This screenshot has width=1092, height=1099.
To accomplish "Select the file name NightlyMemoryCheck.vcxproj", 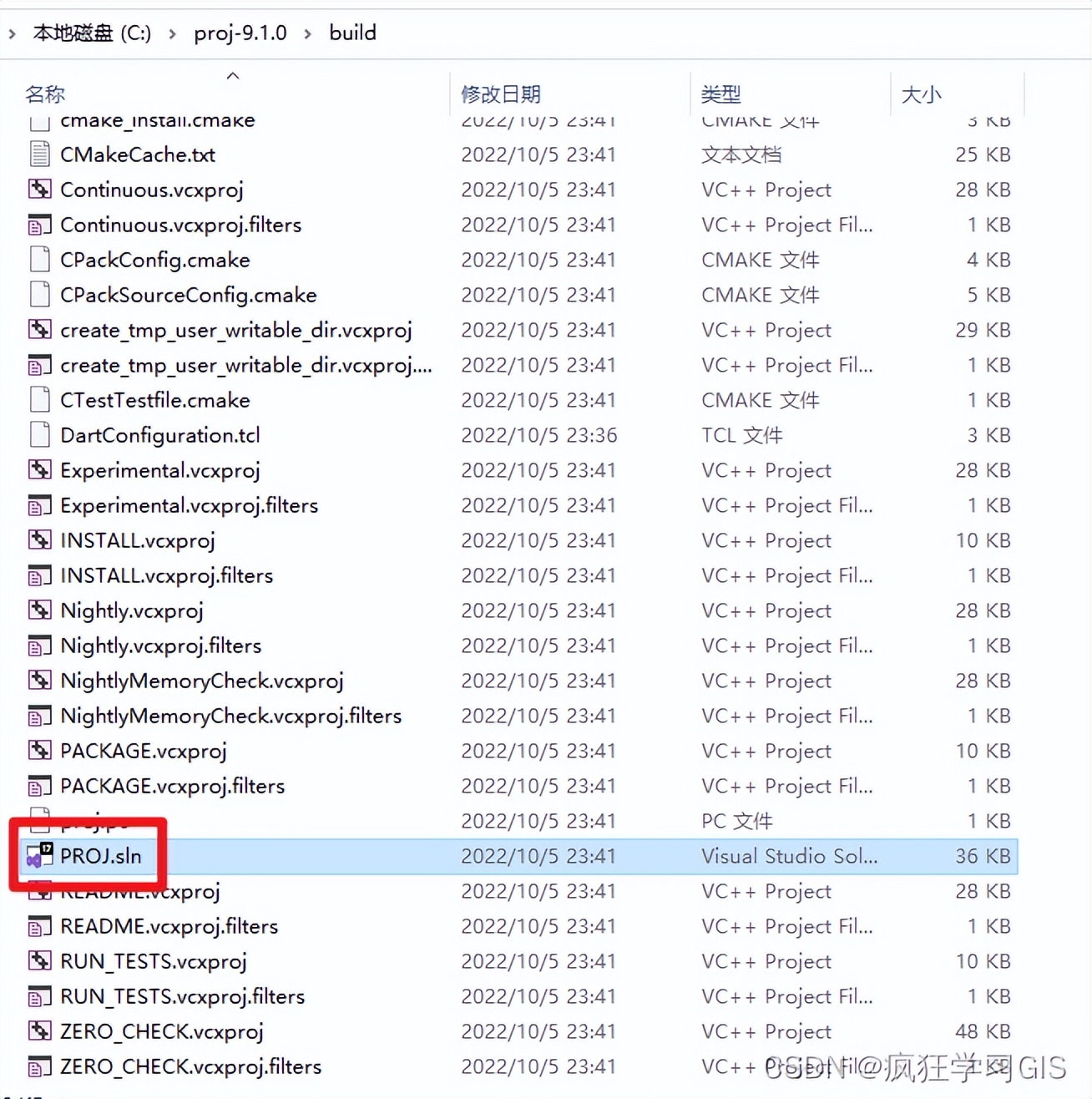I will tap(202, 681).
